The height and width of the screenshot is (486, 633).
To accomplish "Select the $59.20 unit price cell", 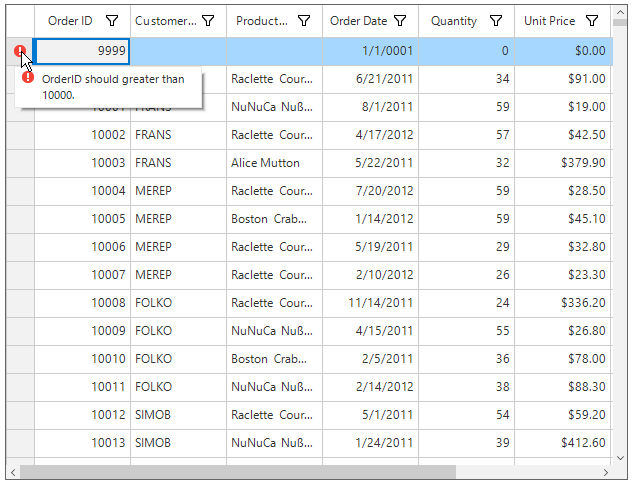I will click(563, 415).
